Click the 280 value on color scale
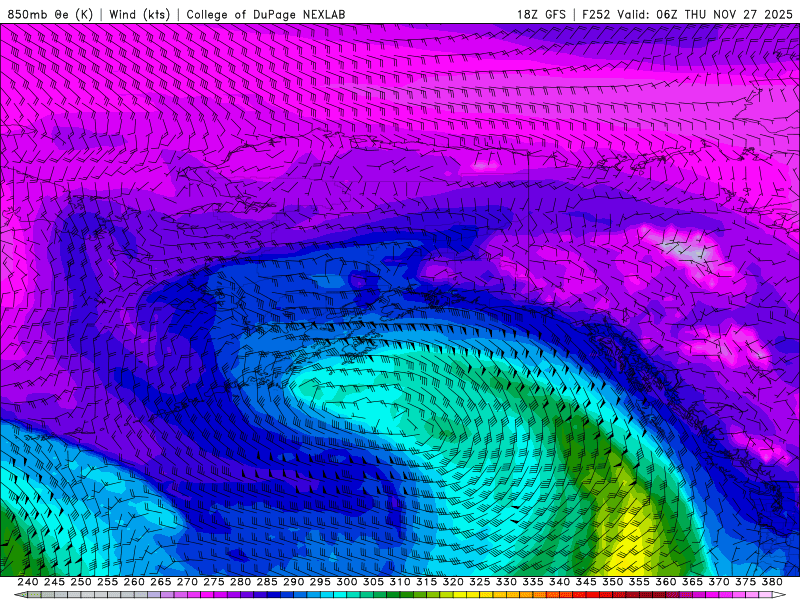Viewport: 800px width, 600px height. tap(240, 582)
